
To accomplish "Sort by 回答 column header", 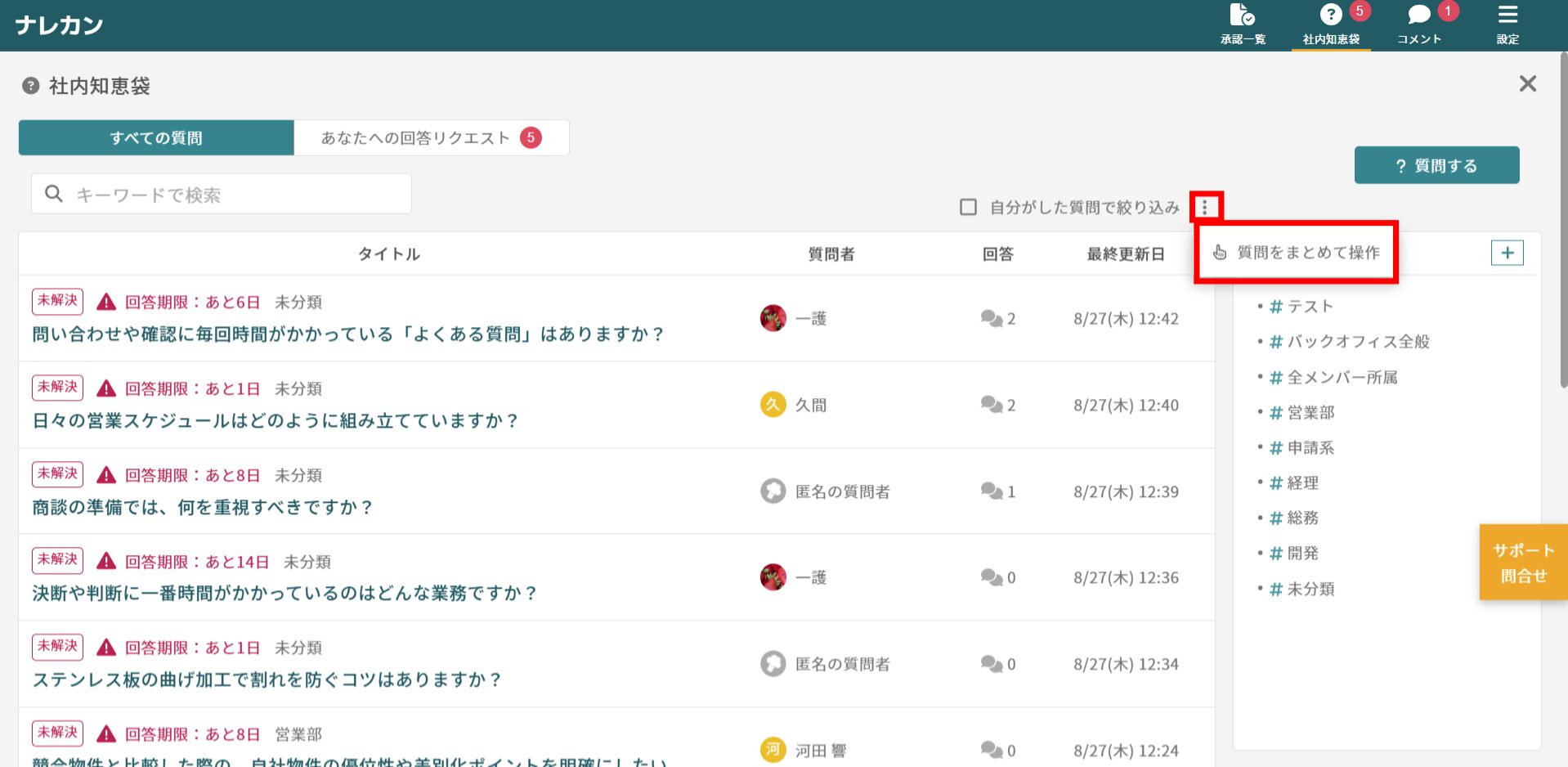I will click(997, 254).
